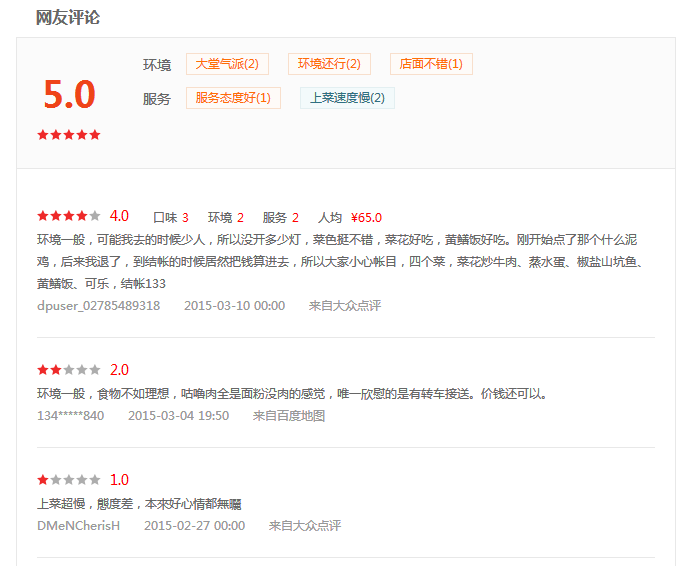Click the overall 5.0 score
This screenshot has height=566, width=688.
pyautogui.click(x=69, y=94)
